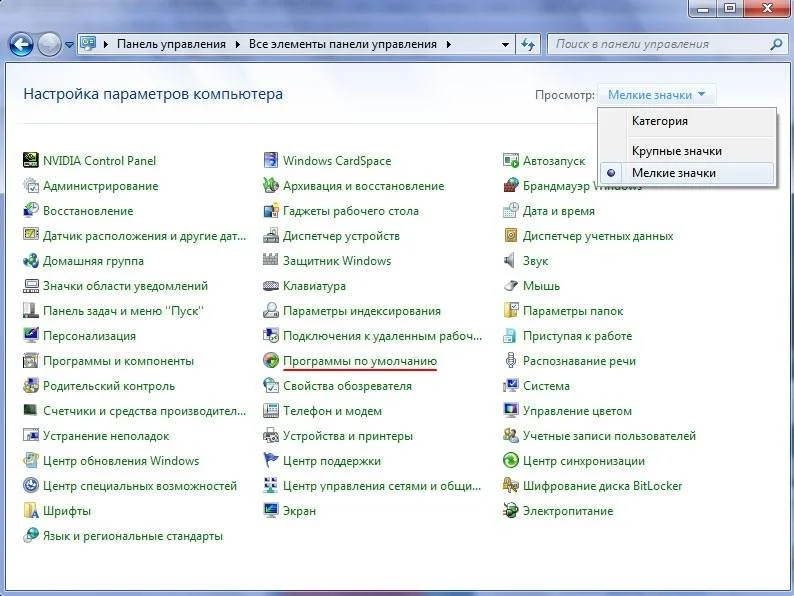Screen dimensions: 794x596
Task: Open Центр управления сетями и общим доступом
Action: click(x=382, y=486)
